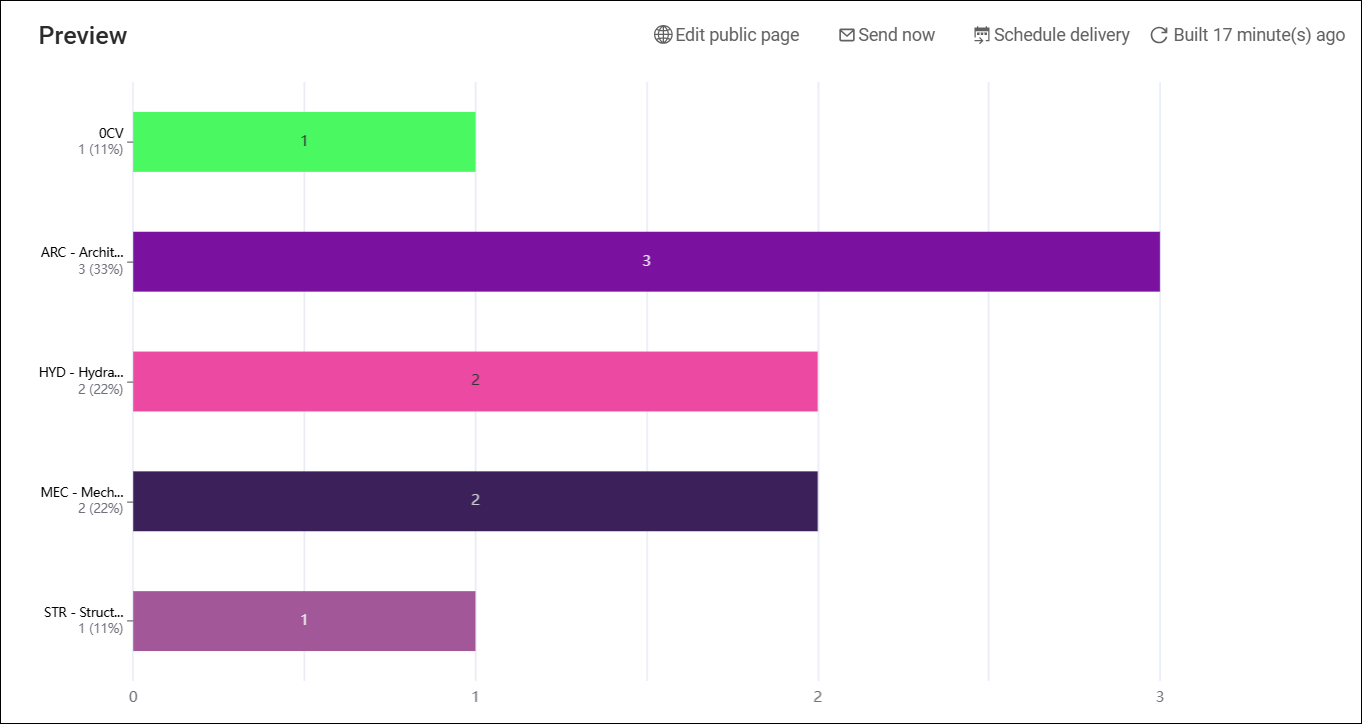1362x724 pixels.
Task: Click the 0CV axis label
Action: pos(111,133)
